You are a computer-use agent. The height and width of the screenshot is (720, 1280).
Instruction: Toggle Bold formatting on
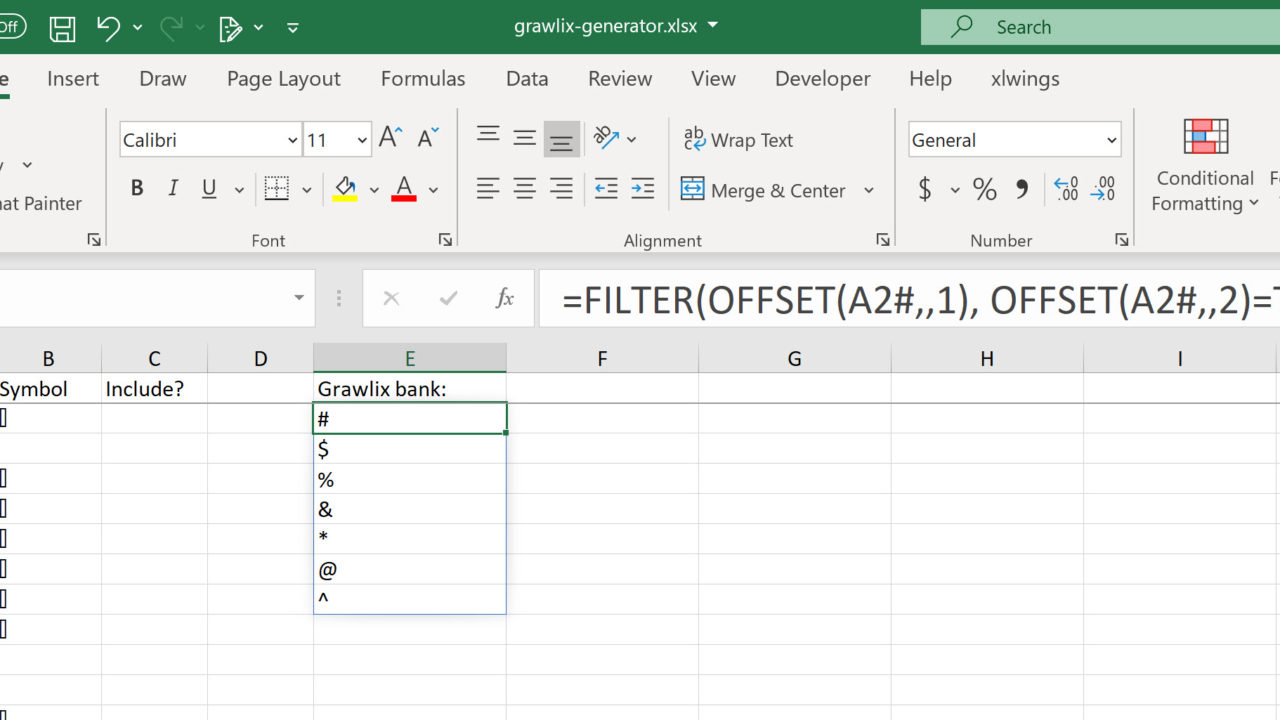[137, 189]
